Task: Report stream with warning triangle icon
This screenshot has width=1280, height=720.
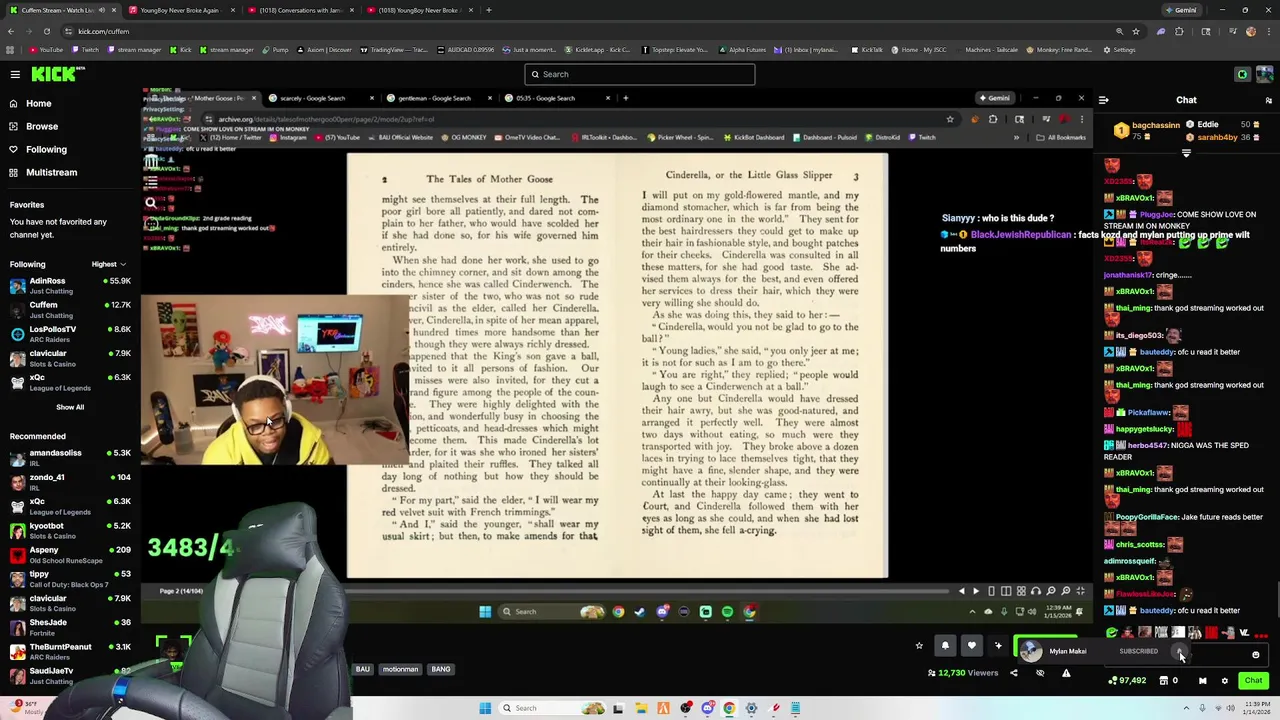Action: click(1066, 673)
